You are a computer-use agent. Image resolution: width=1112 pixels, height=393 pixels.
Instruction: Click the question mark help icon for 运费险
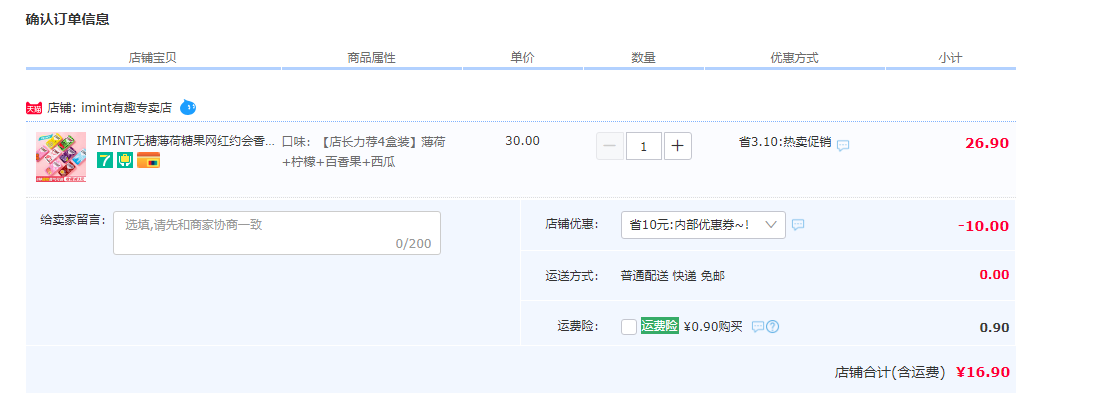(772, 327)
